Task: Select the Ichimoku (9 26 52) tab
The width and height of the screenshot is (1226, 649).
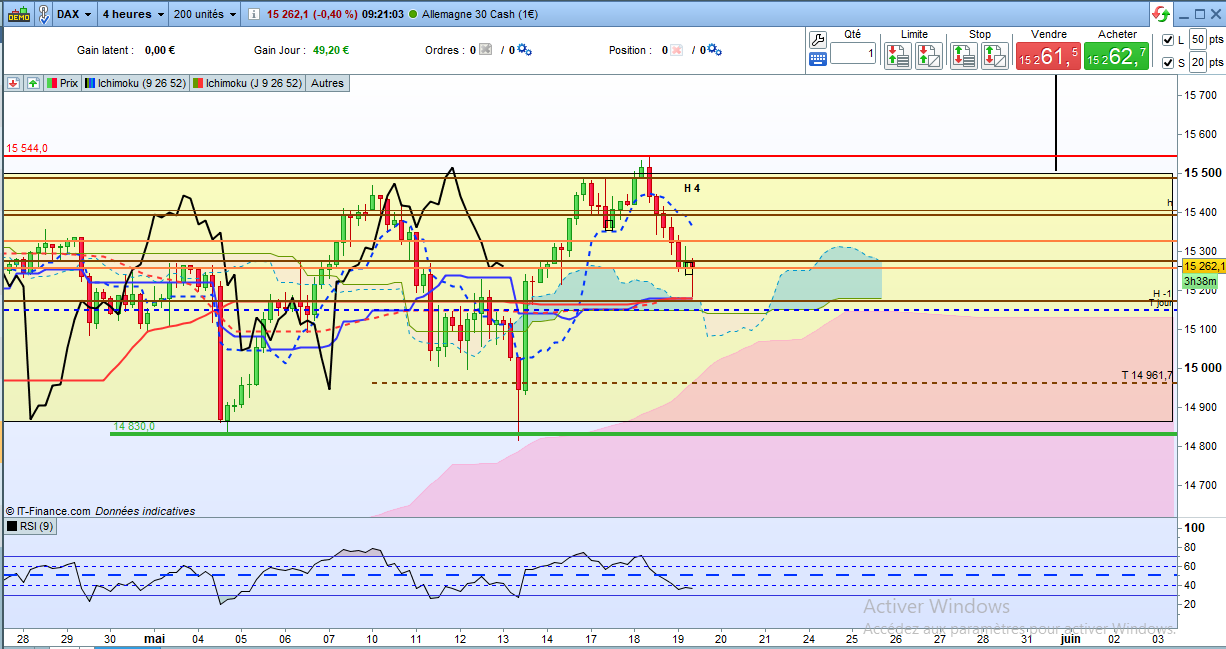Action: (x=136, y=83)
